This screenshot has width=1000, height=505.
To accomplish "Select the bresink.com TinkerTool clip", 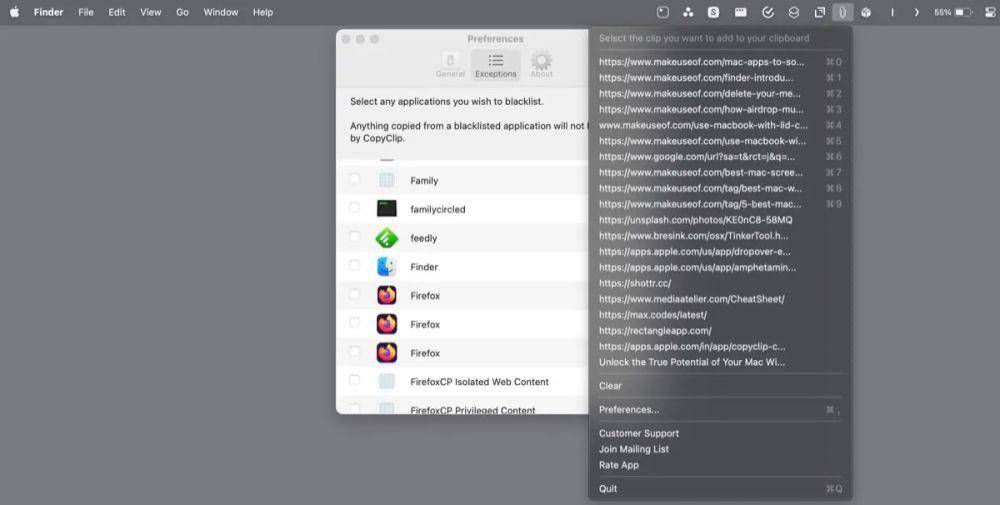I will tap(720, 235).
